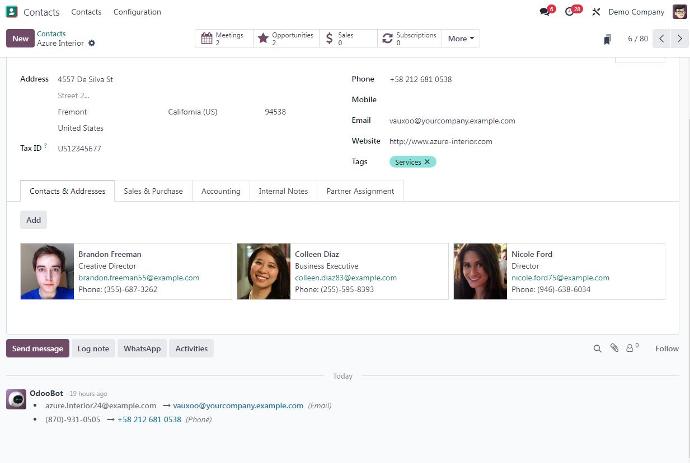Click the OdooBot avatar
This screenshot has width=690, height=463.
(x=16, y=399)
